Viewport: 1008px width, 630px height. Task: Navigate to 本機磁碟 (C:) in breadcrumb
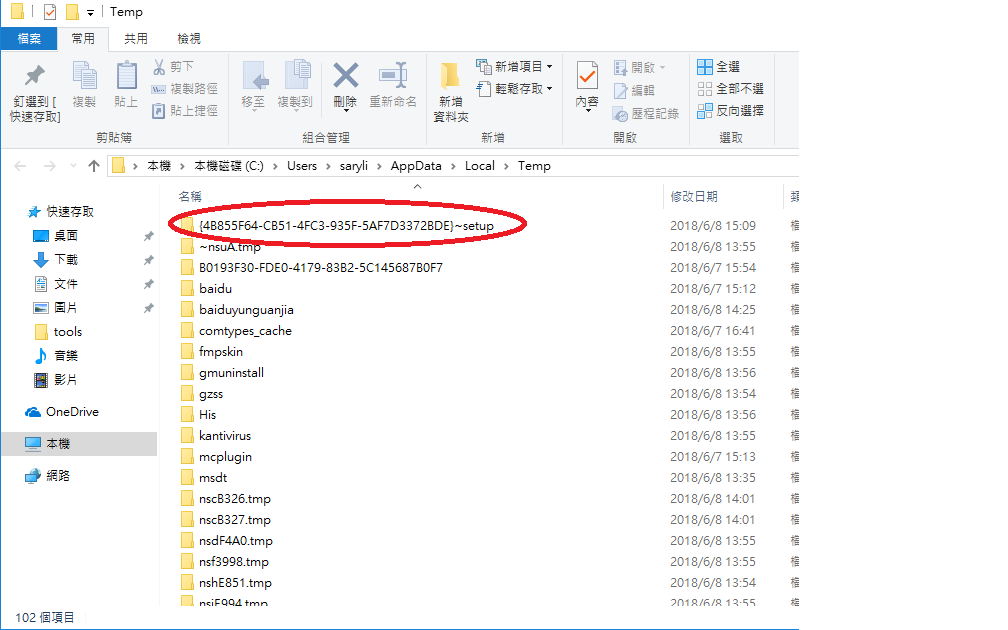(x=229, y=166)
